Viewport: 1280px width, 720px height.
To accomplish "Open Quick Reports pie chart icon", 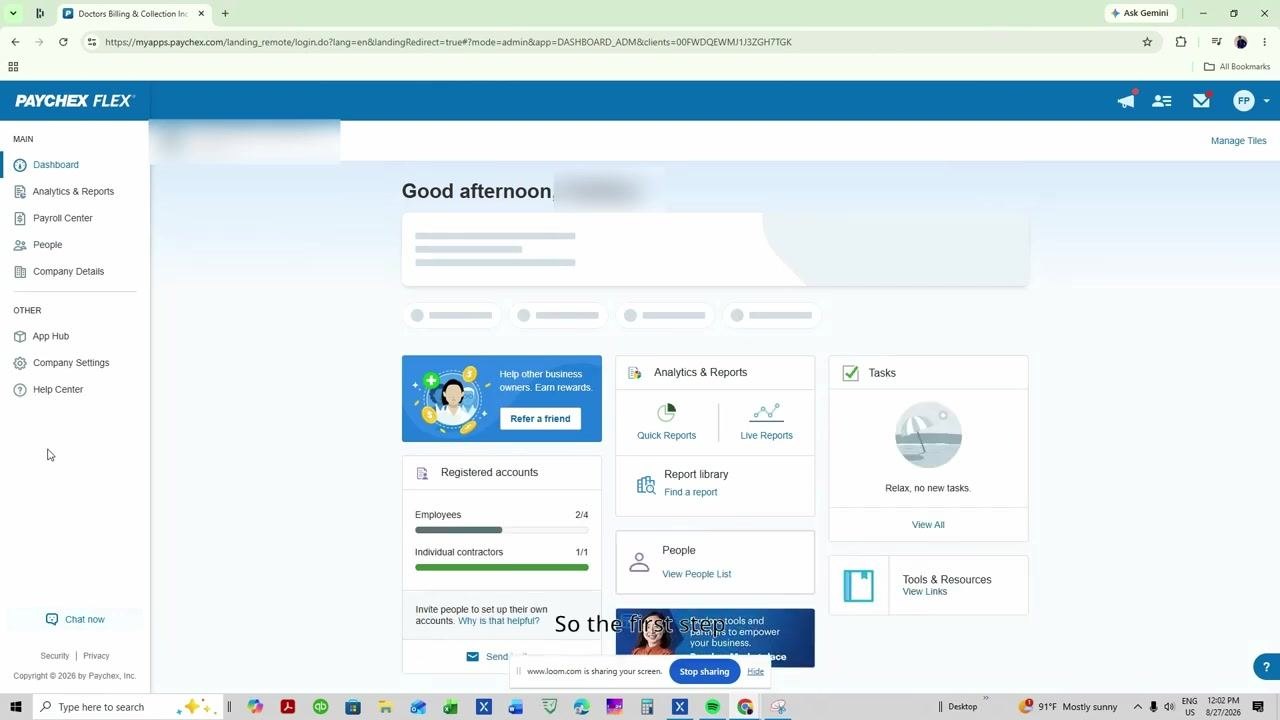I will point(666,412).
